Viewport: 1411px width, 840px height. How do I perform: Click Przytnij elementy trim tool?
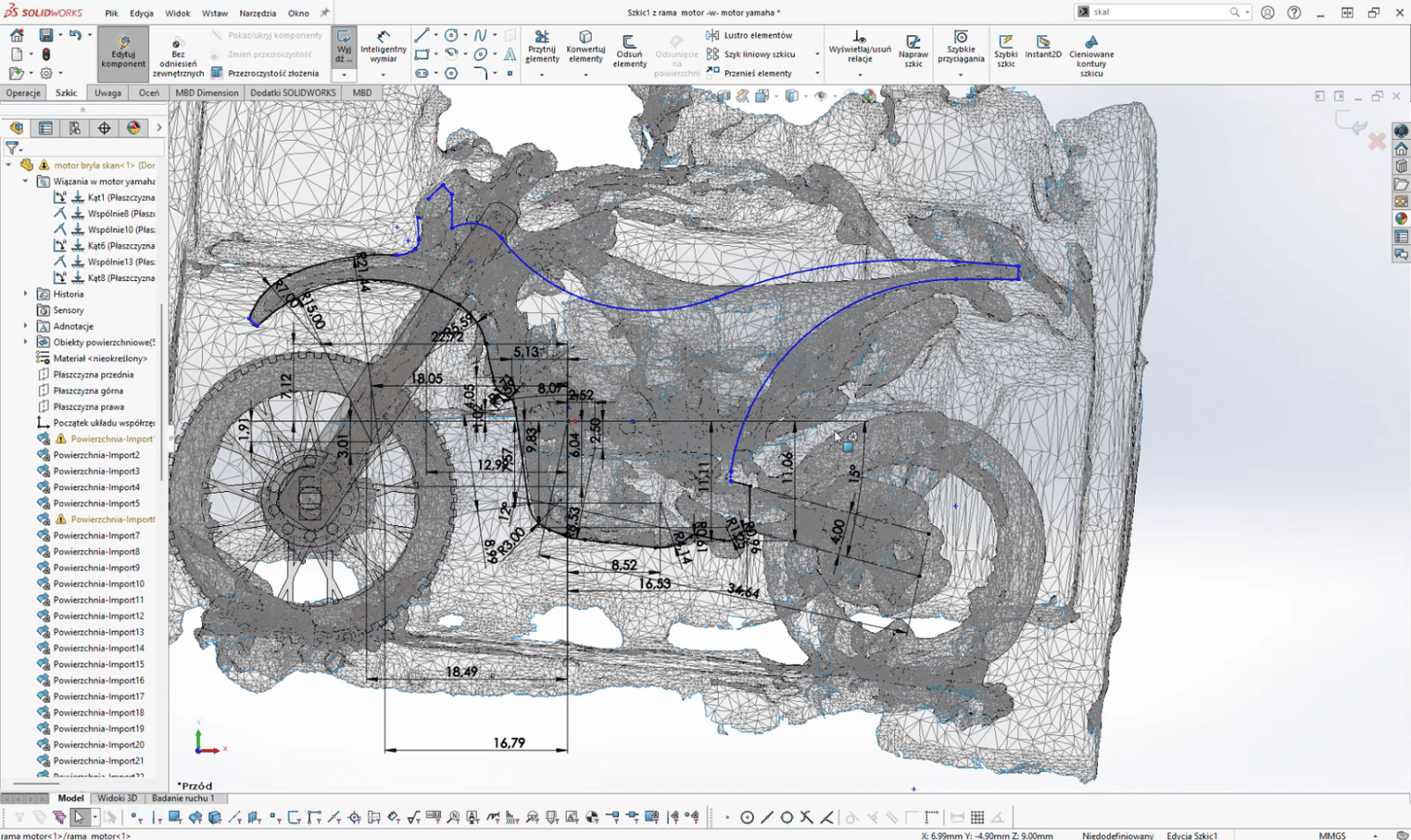(x=542, y=48)
